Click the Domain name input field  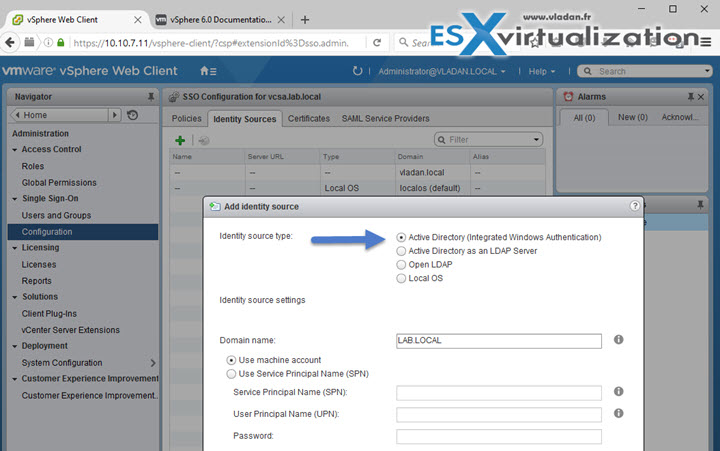[499, 341]
